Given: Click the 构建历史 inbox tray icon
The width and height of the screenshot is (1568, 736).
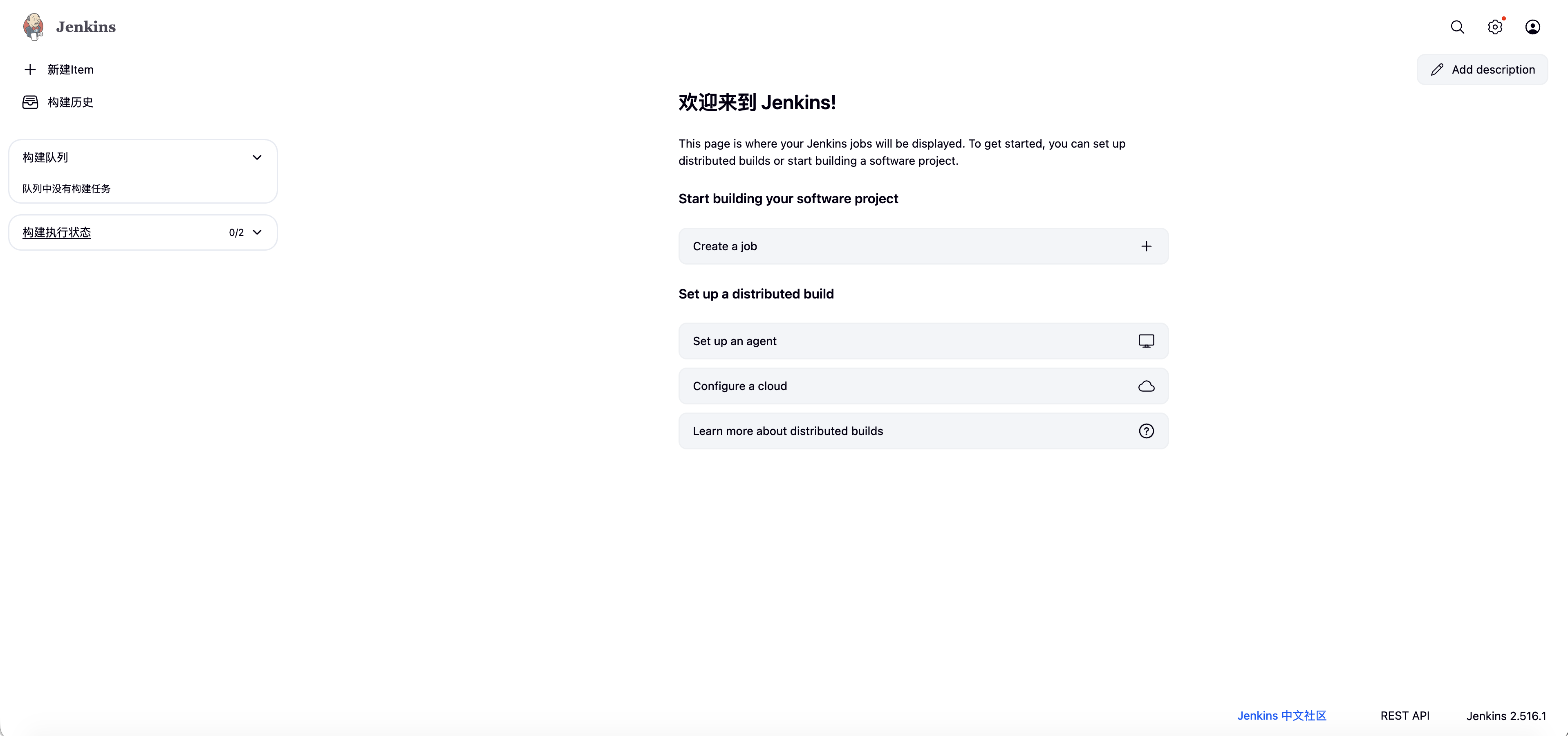Looking at the screenshot, I should pyautogui.click(x=30, y=102).
